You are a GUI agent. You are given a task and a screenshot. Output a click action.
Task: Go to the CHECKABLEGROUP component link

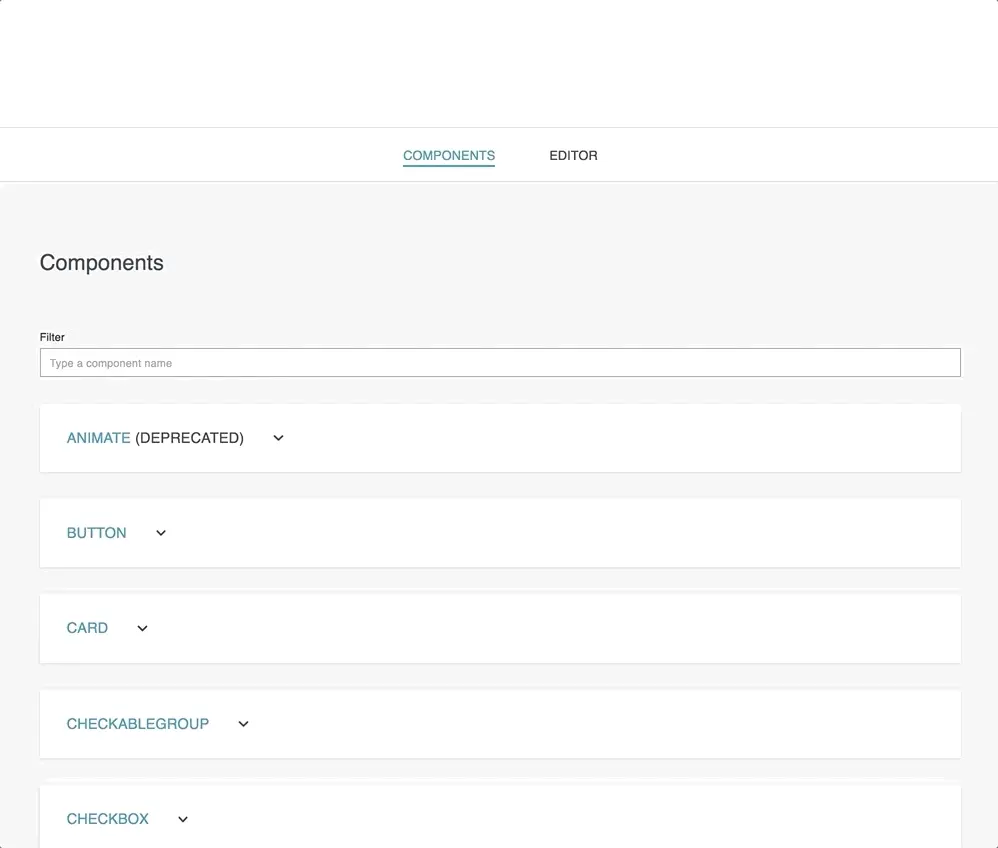pos(137,724)
